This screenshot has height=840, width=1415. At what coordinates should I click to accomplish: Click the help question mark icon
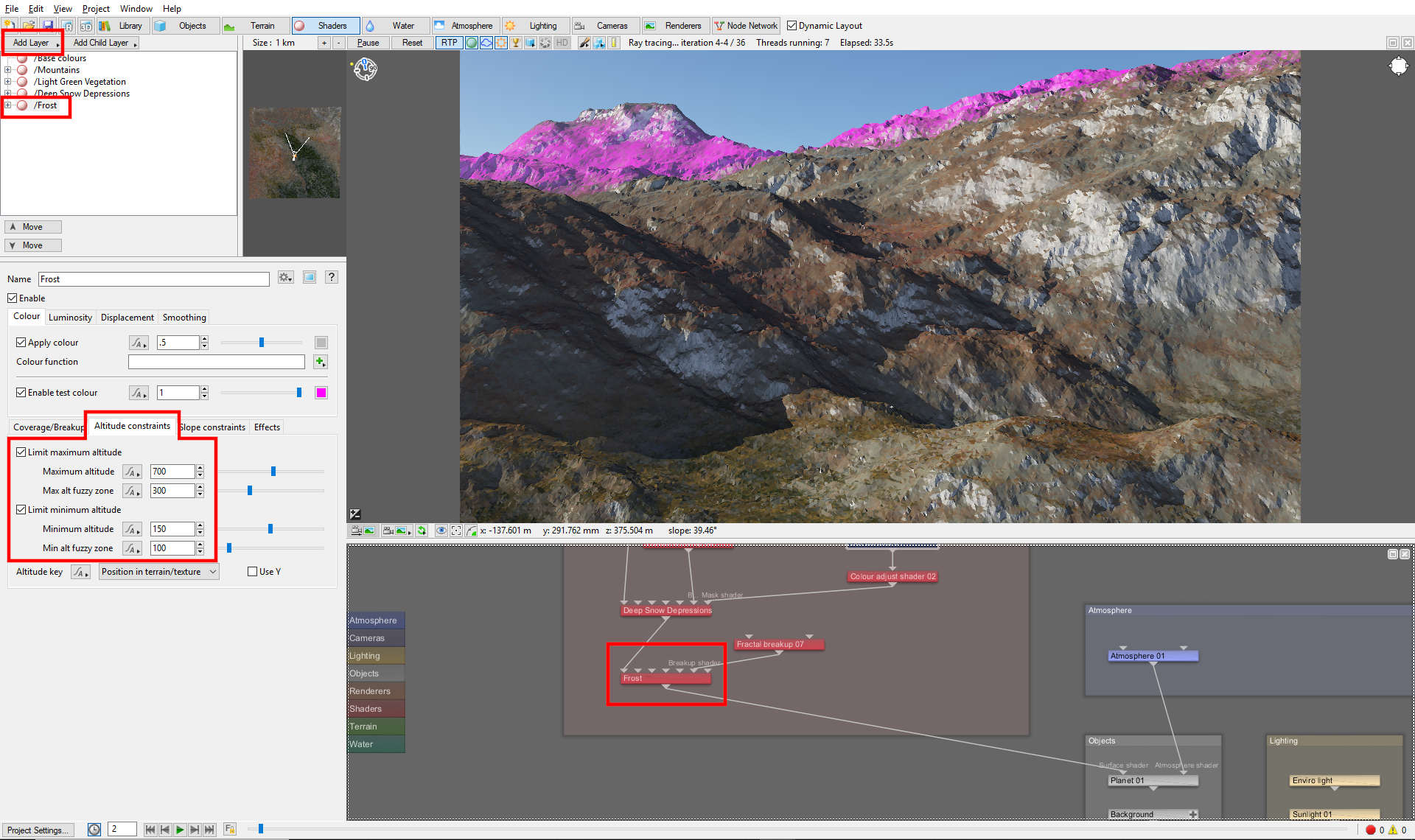332,277
